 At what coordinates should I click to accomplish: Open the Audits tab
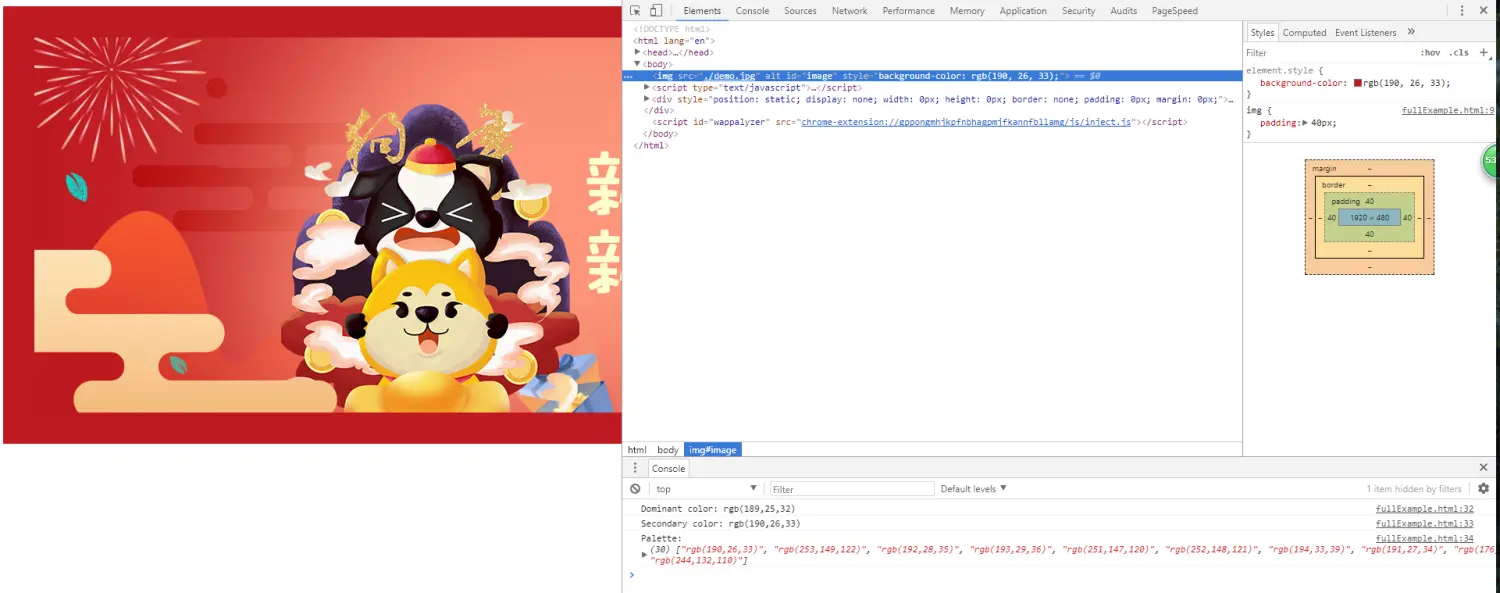tap(1123, 11)
